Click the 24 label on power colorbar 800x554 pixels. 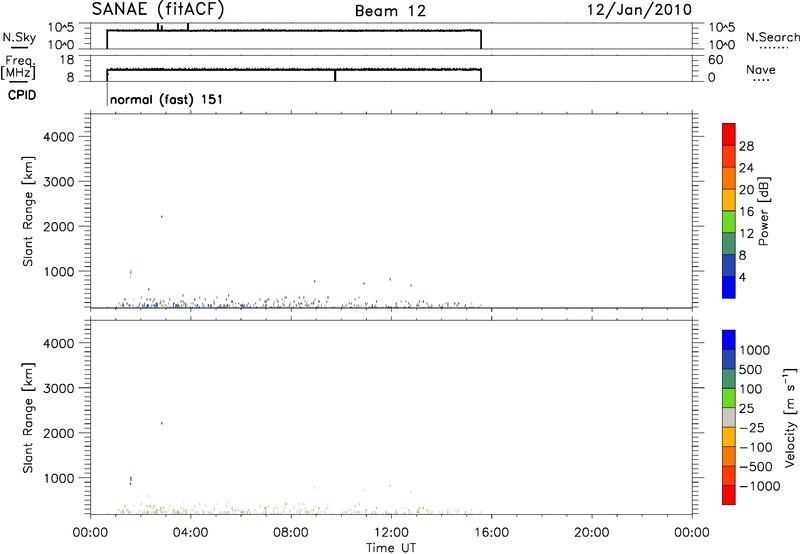tap(746, 168)
